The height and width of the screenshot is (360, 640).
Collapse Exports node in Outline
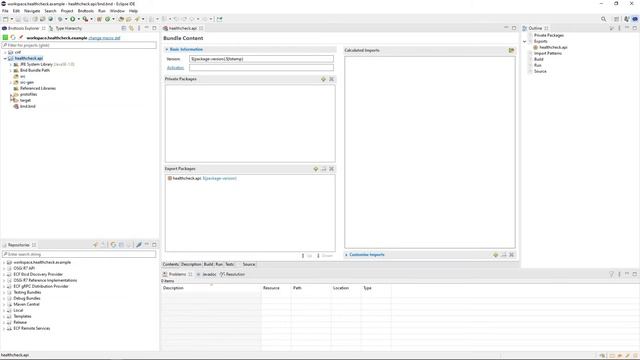(525, 42)
